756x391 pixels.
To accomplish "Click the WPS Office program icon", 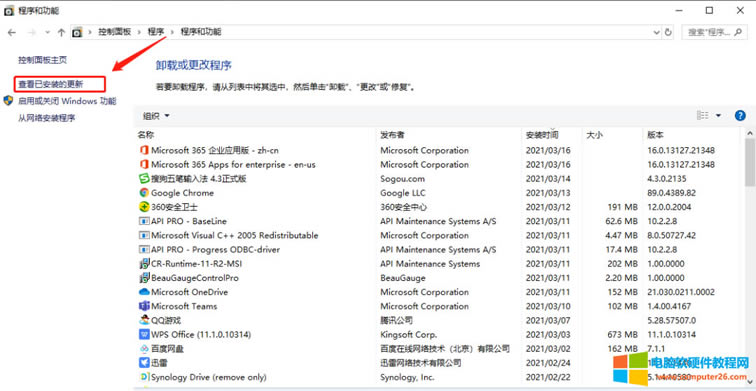I will 144,335.
